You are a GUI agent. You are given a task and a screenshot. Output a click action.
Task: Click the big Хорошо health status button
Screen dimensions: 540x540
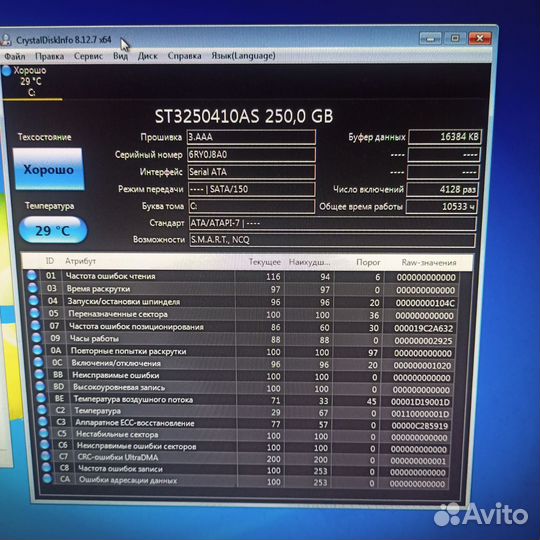click(x=49, y=169)
